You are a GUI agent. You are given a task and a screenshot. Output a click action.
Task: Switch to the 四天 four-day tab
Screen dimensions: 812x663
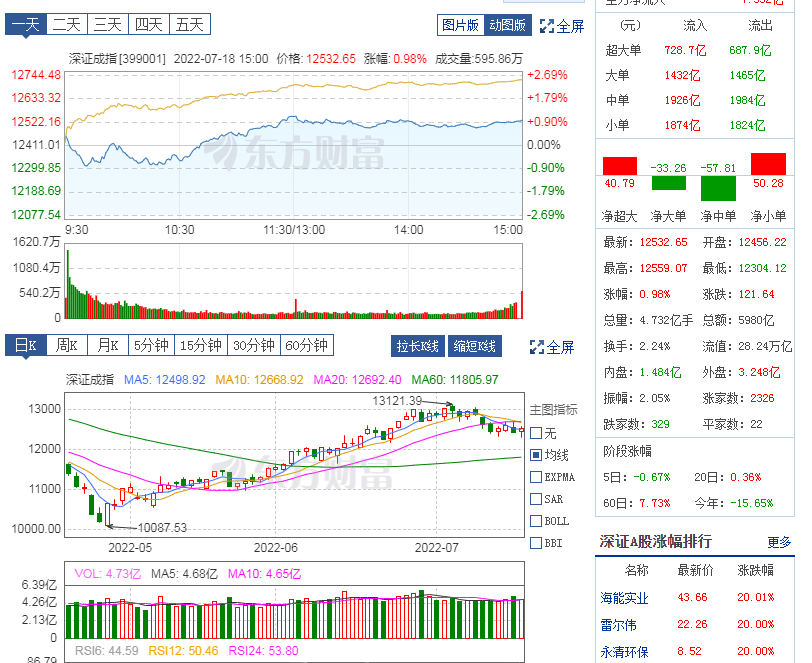(149, 24)
